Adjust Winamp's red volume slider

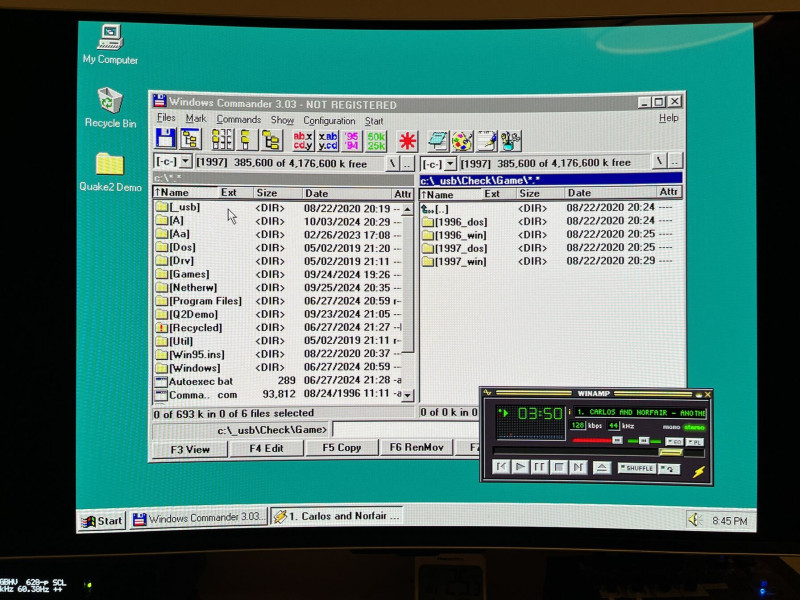(597, 440)
